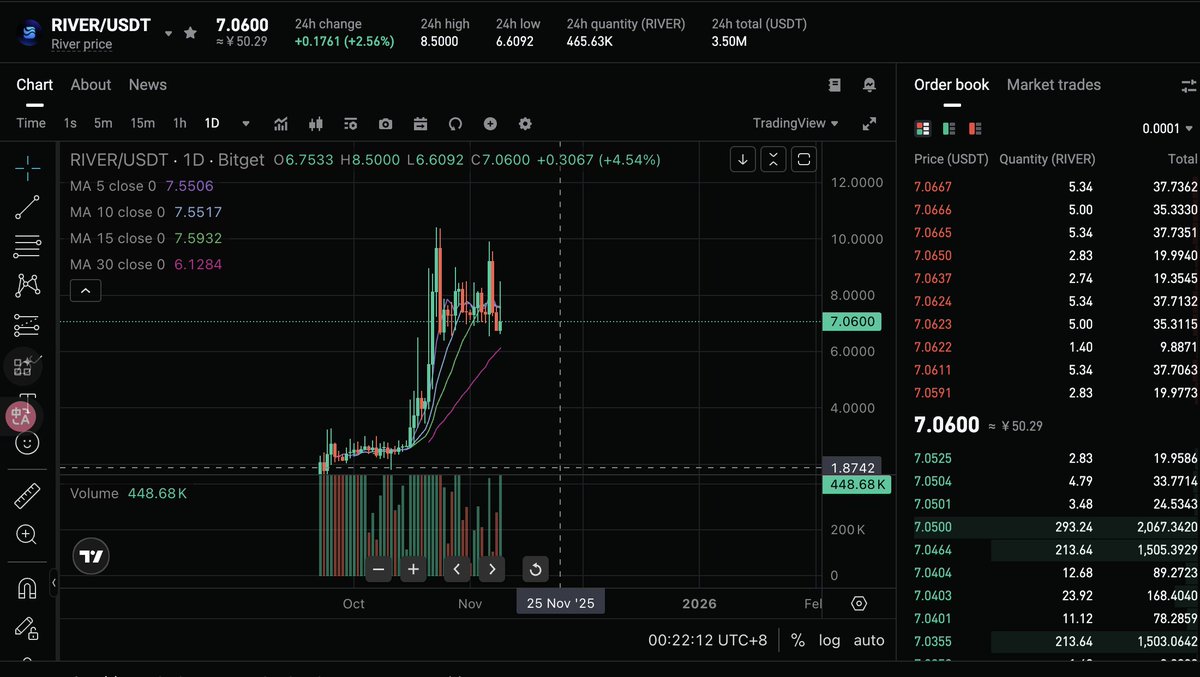Expand the chart to fullscreen
This screenshot has width=1200, height=677.
(869, 124)
